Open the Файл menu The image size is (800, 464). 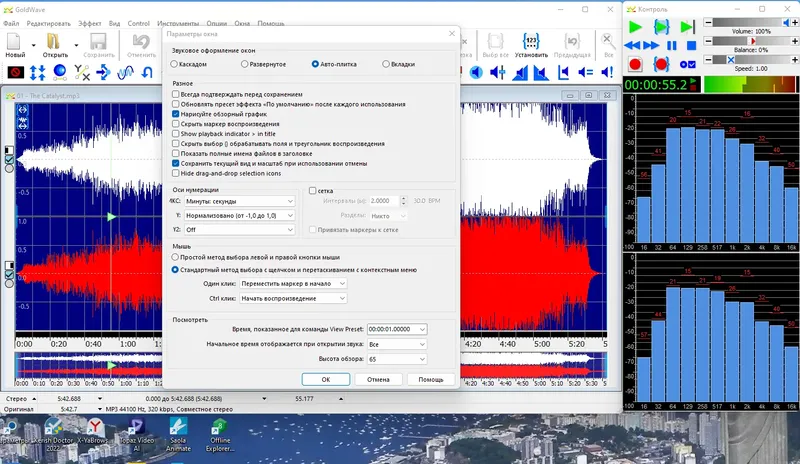pyautogui.click(x=12, y=22)
